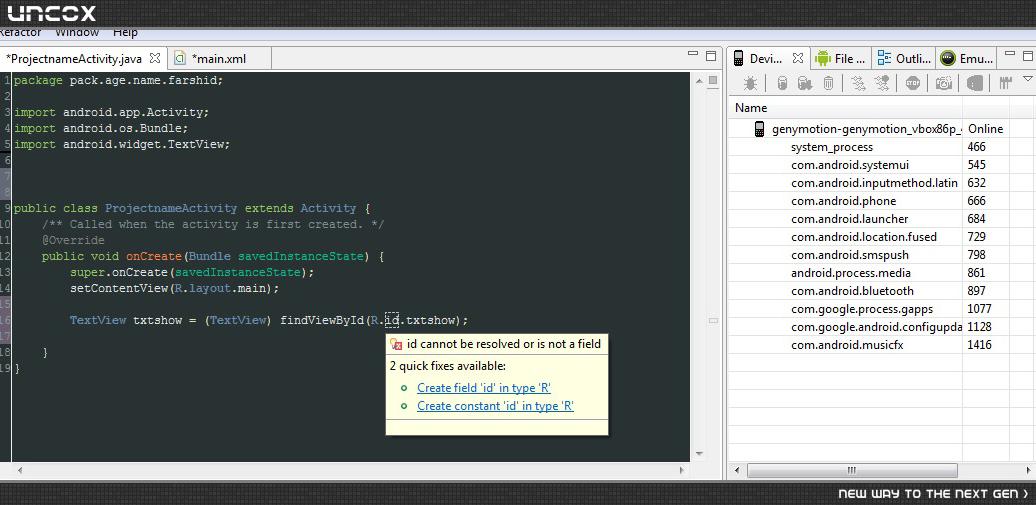This screenshot has width=1036, height=505.
Task: Click the "2 quick fixes available:" text
Action: tap(447, 366)
